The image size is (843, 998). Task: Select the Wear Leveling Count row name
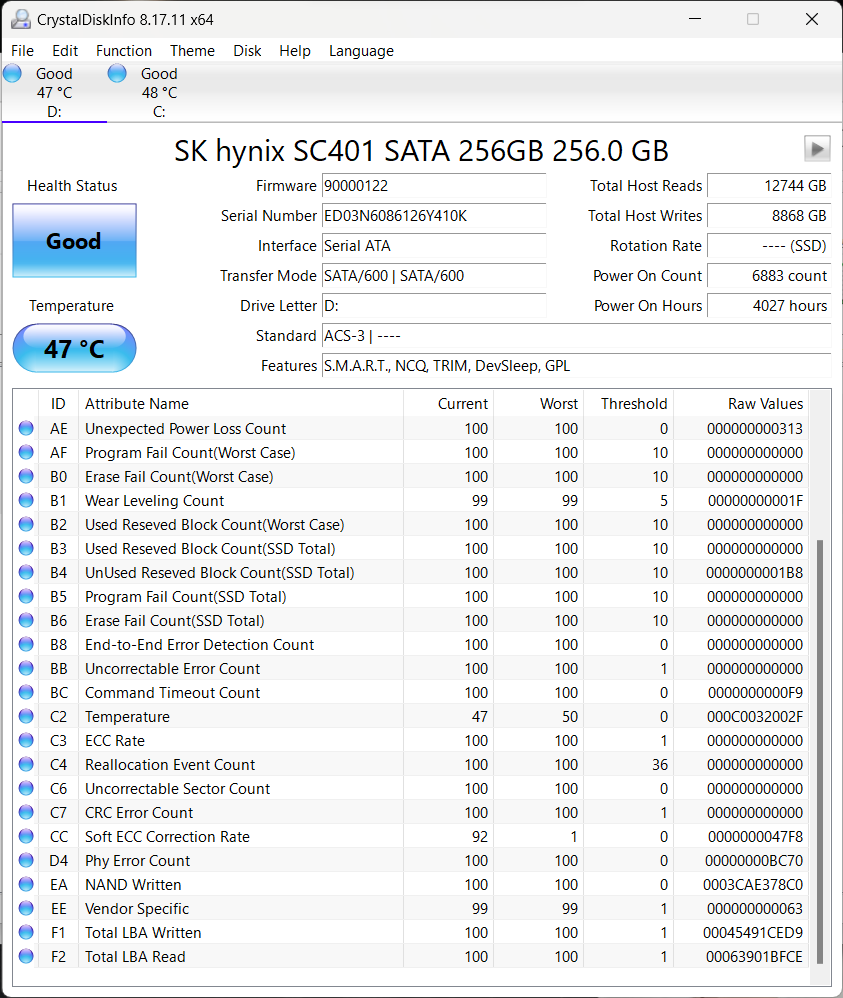tap(155, 501)
